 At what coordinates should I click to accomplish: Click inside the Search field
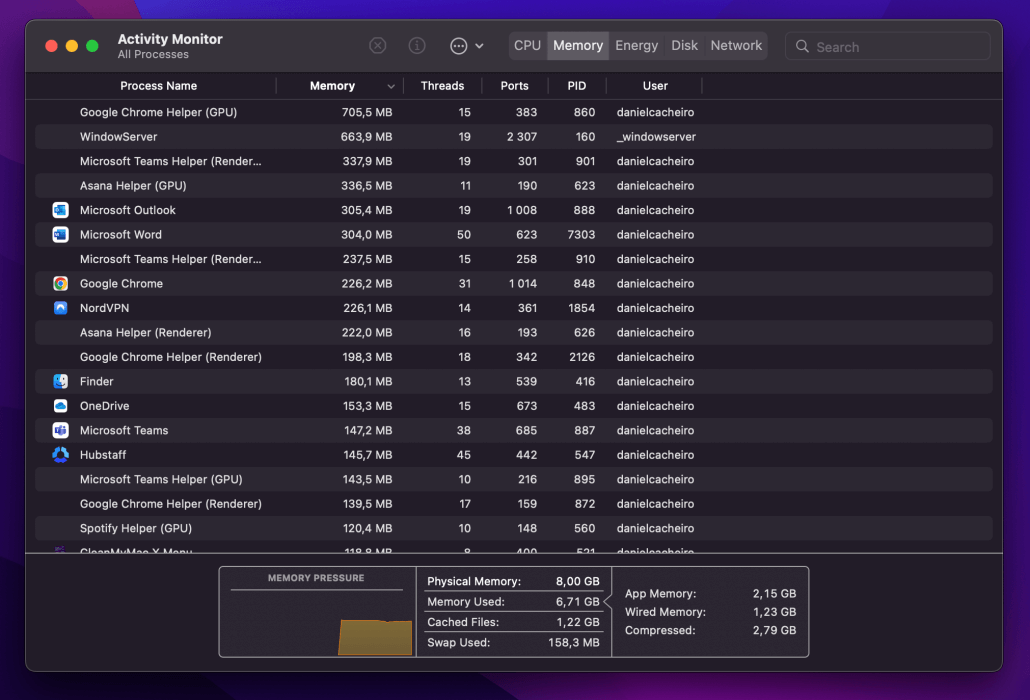pos(888,46)
